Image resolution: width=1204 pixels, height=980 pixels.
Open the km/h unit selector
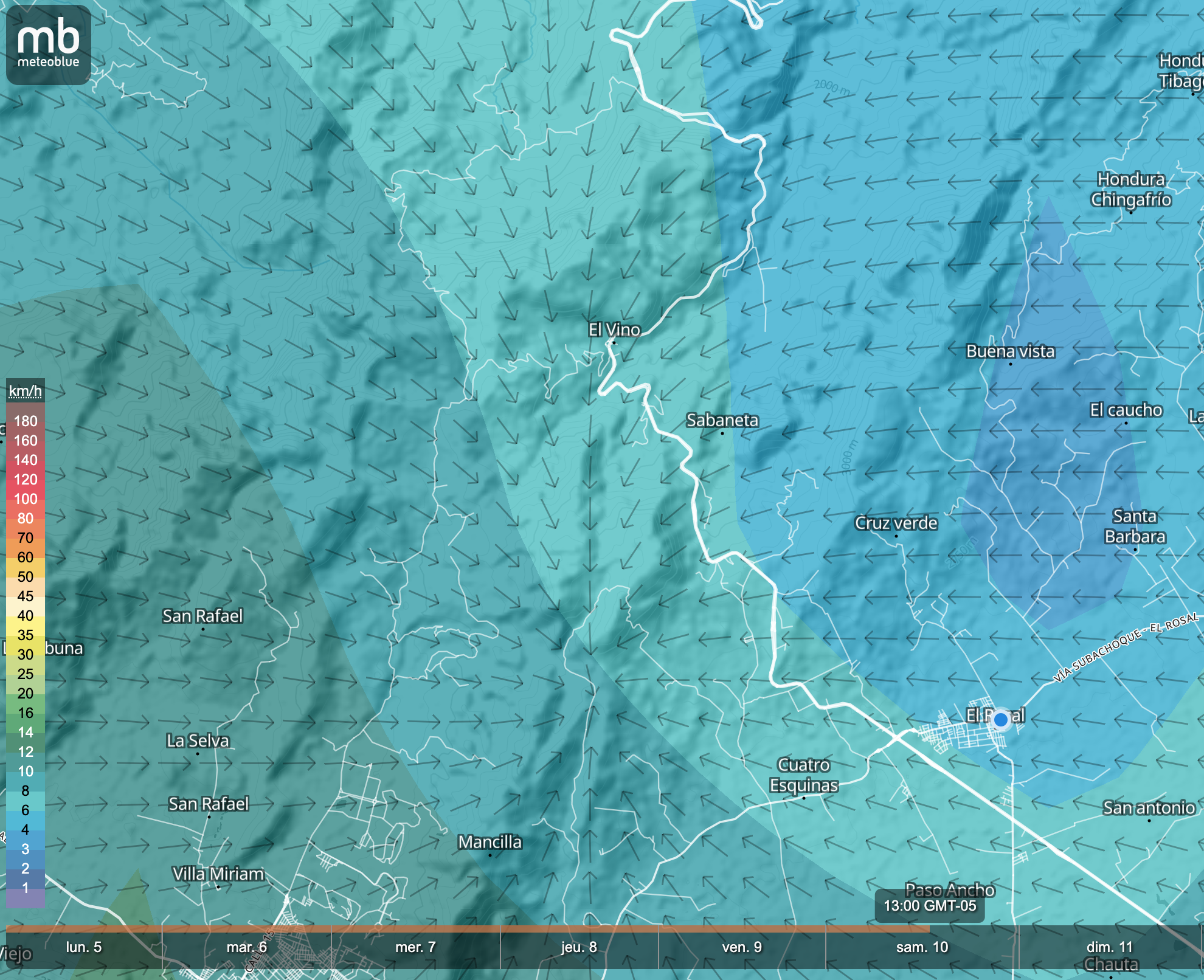point(25,391)
